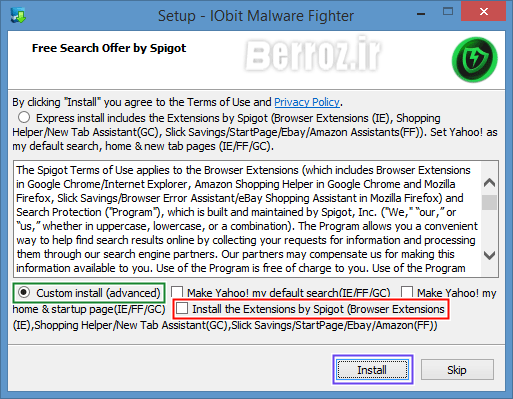
Task: Click the scrollbar thumb in the terms box
Action: pos(489,202)
